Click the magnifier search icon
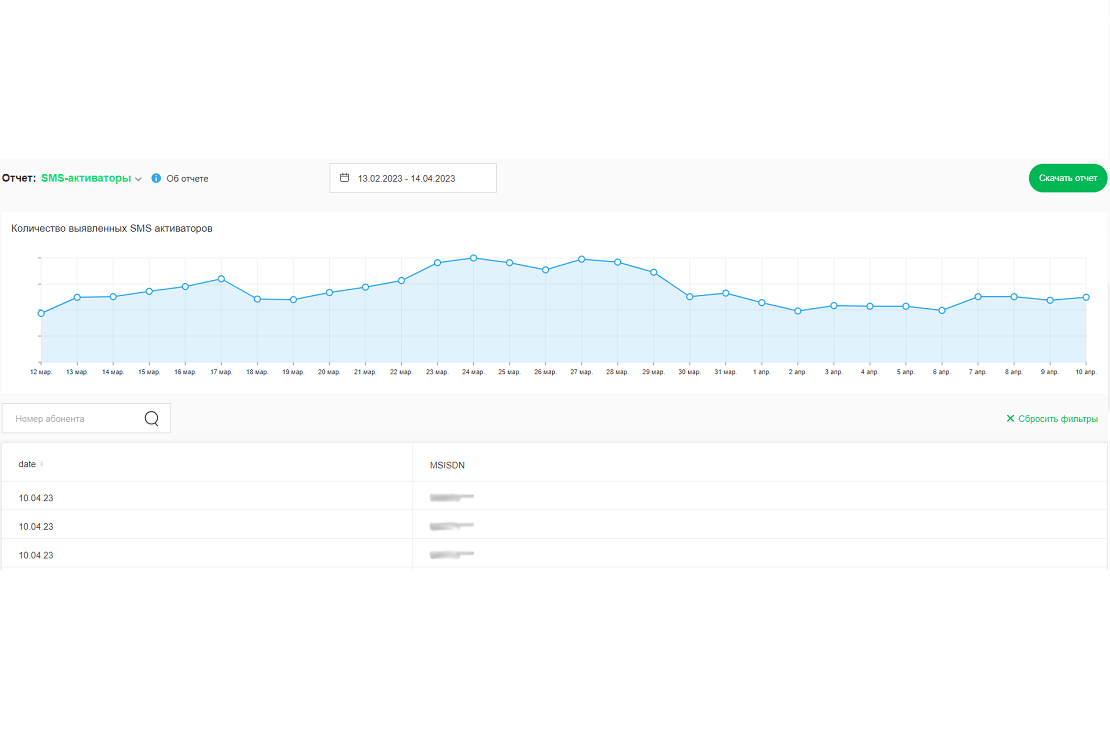This screenshot has height=740, width=1110. coord(152,419)
